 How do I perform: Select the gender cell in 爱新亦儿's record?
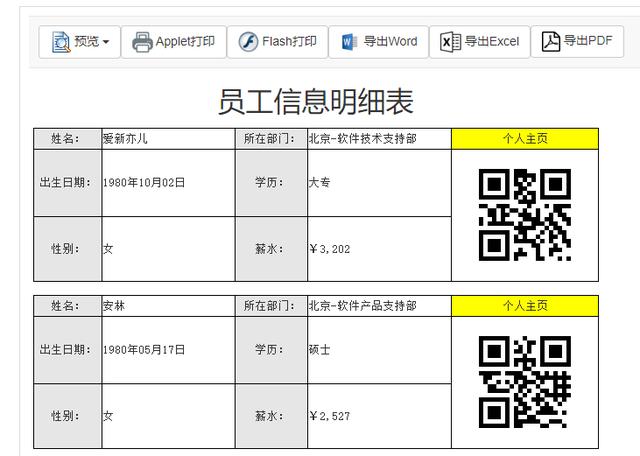pos(168,249)
